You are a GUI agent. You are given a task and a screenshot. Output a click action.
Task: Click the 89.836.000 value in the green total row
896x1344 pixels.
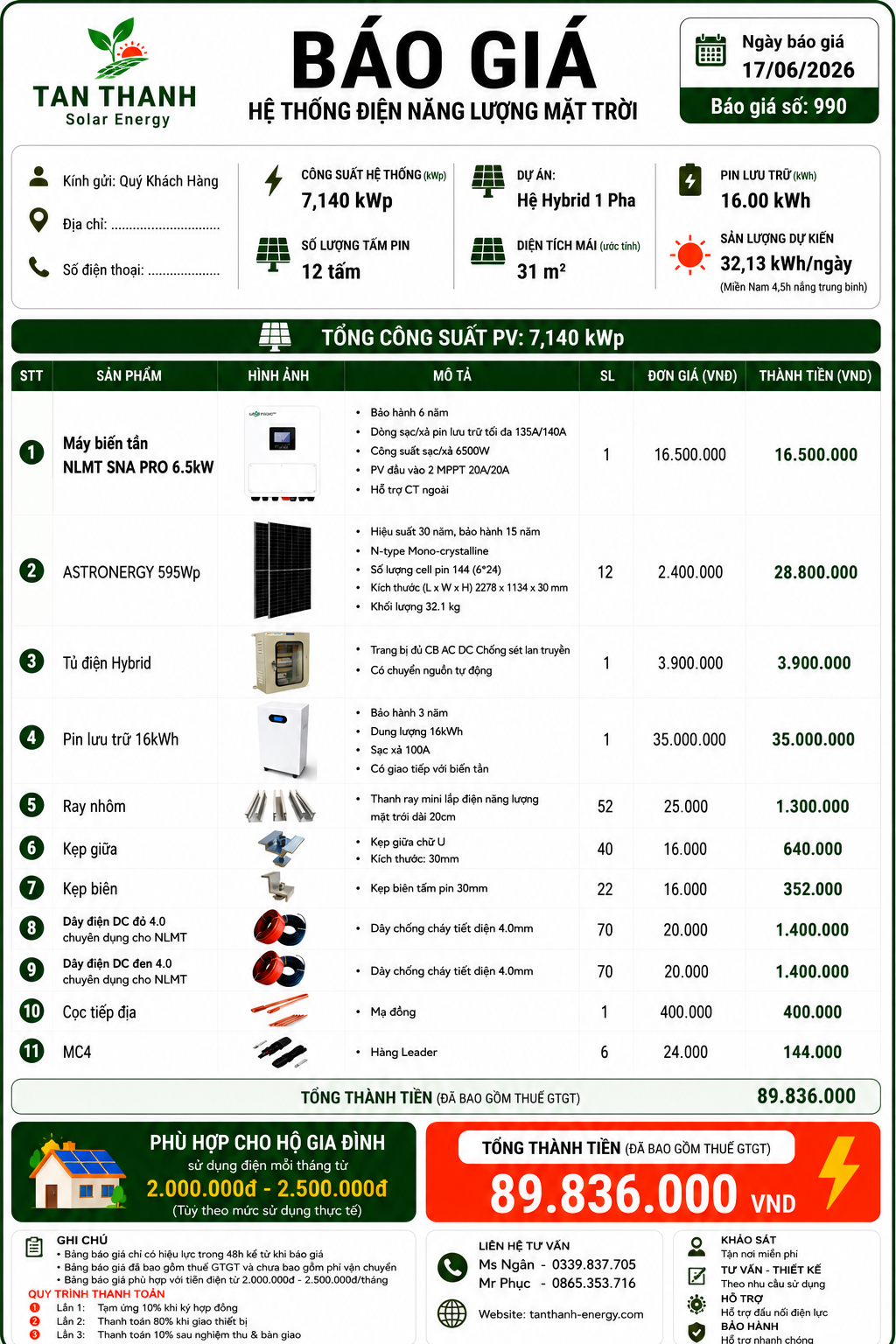click(x=806, y=1095)
